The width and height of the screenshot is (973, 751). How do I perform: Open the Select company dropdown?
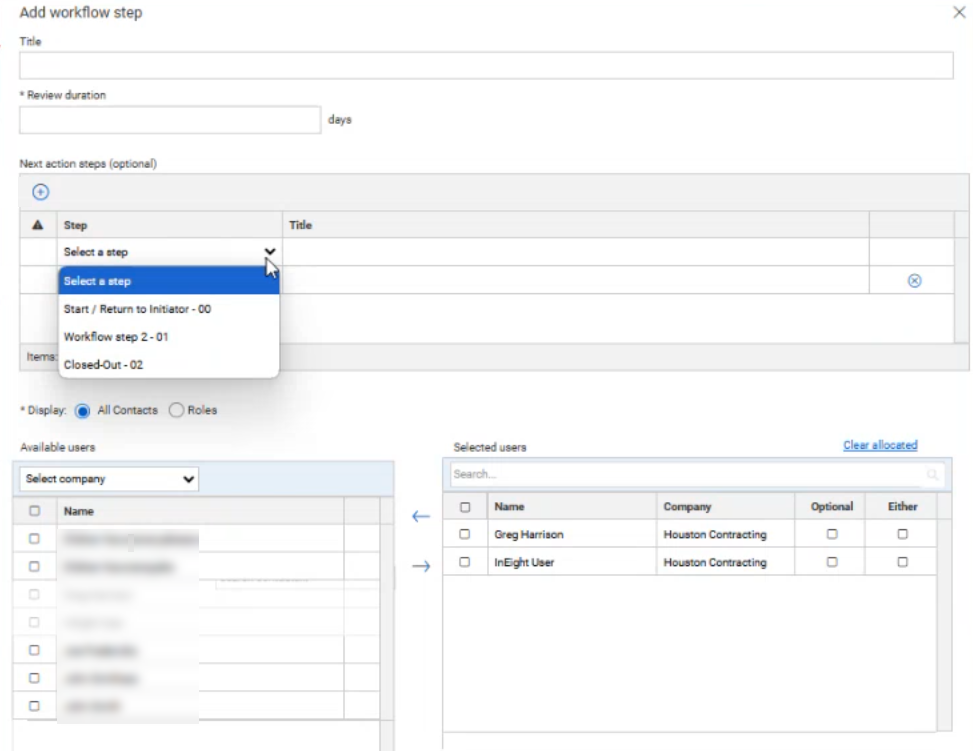click(x=109, y=479)
